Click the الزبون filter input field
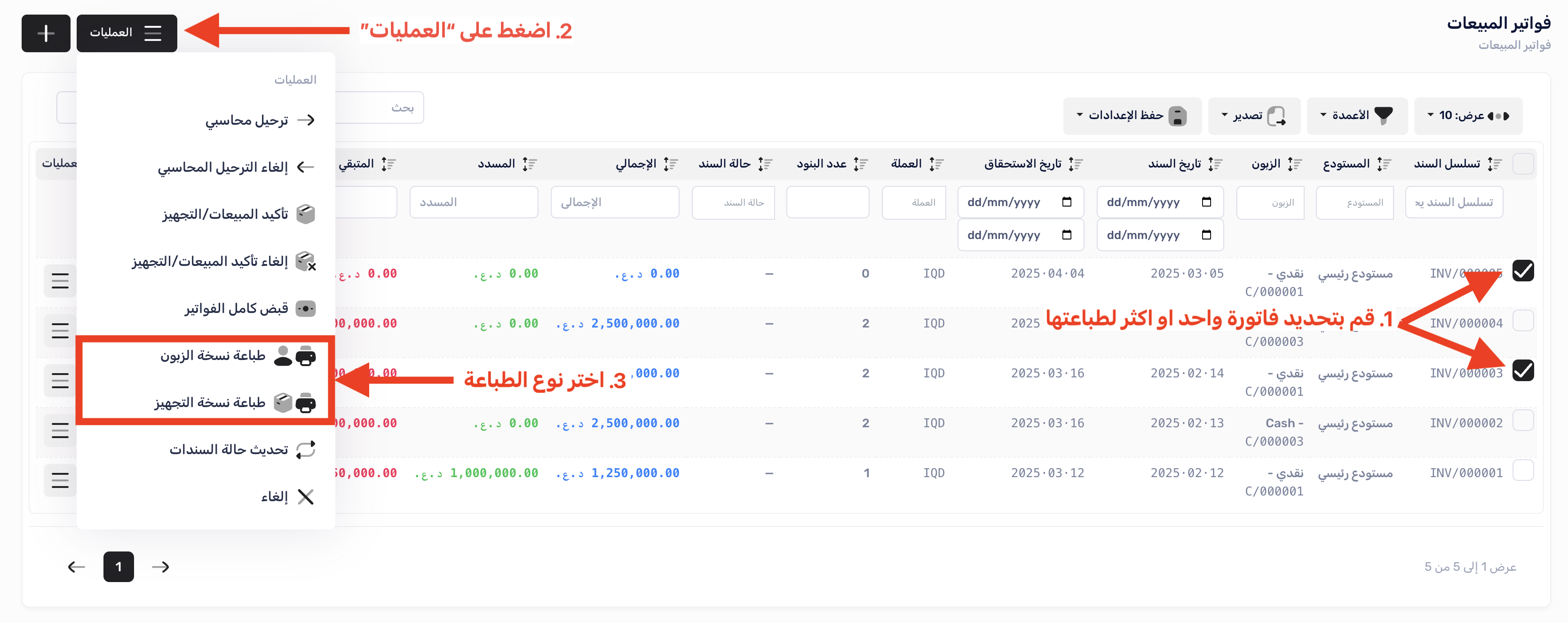This screenshot has width=1568, height=623. [x=1270, y=202]
